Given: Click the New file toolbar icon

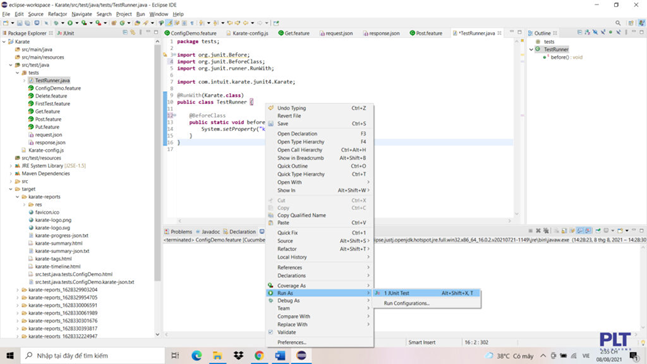Looking at the screenshot, I should 5,23.
